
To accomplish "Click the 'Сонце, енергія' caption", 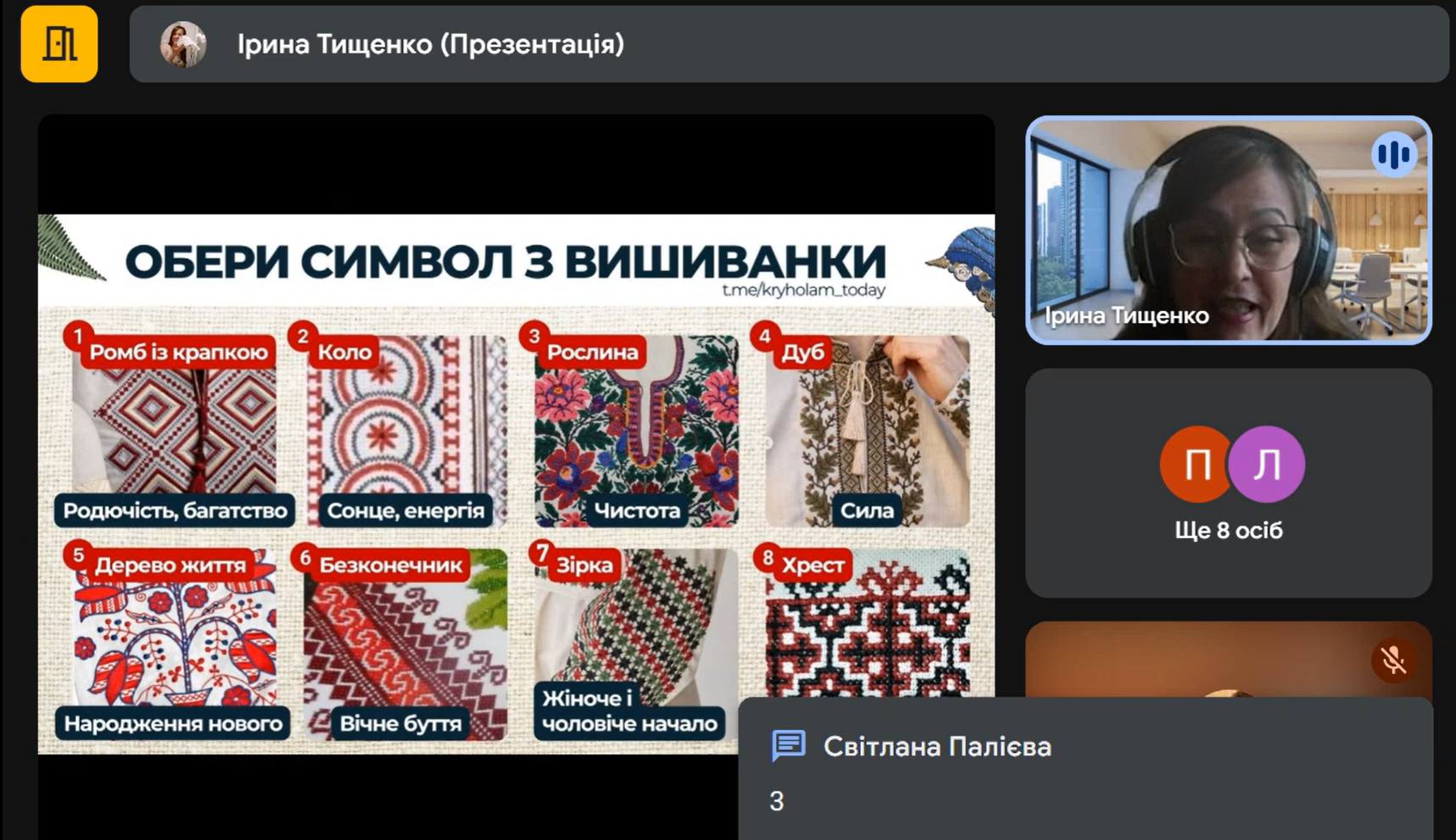I will click(x=405, y=510).
